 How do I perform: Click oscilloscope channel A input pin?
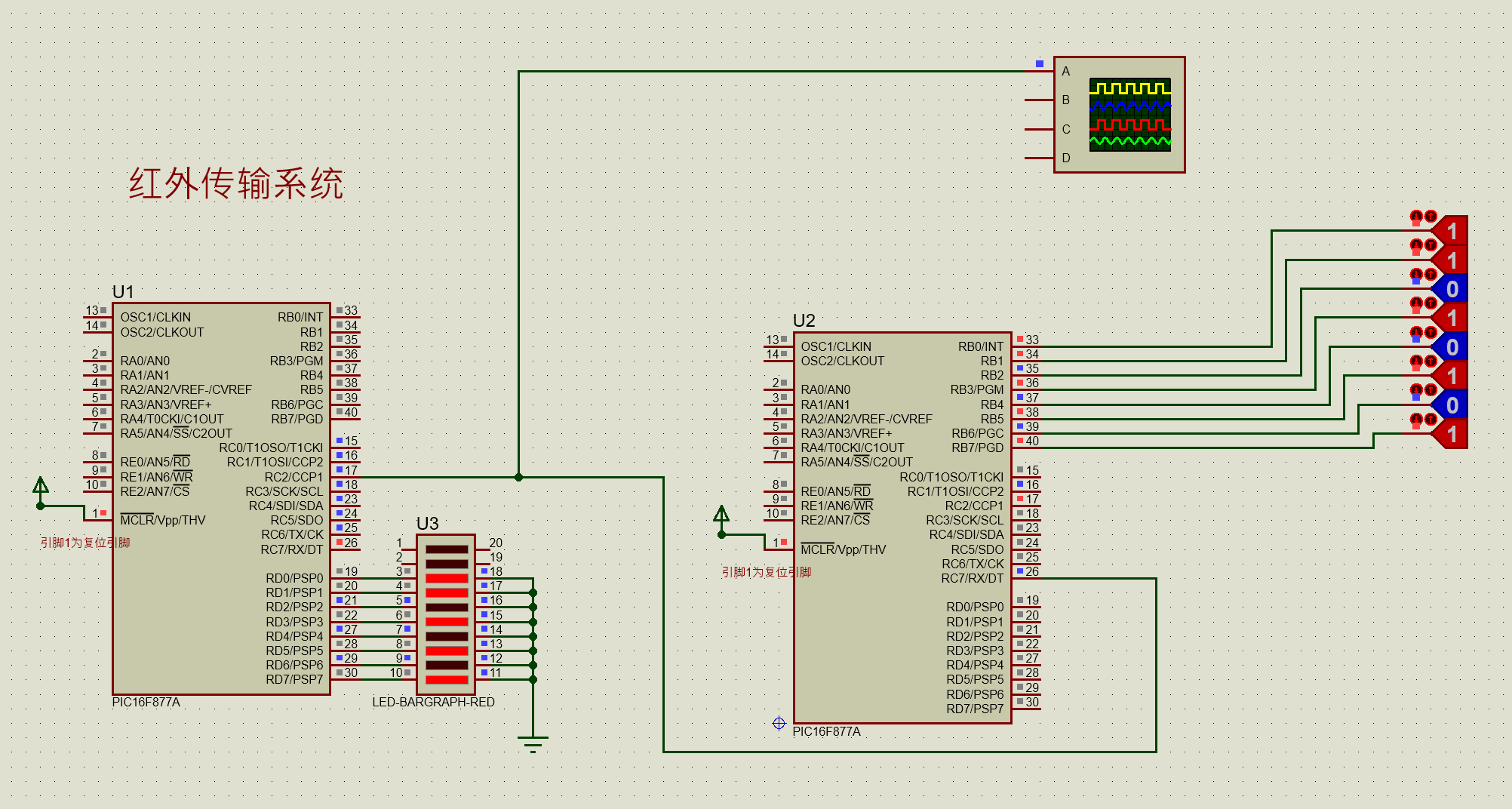(x=1040, y=71)
